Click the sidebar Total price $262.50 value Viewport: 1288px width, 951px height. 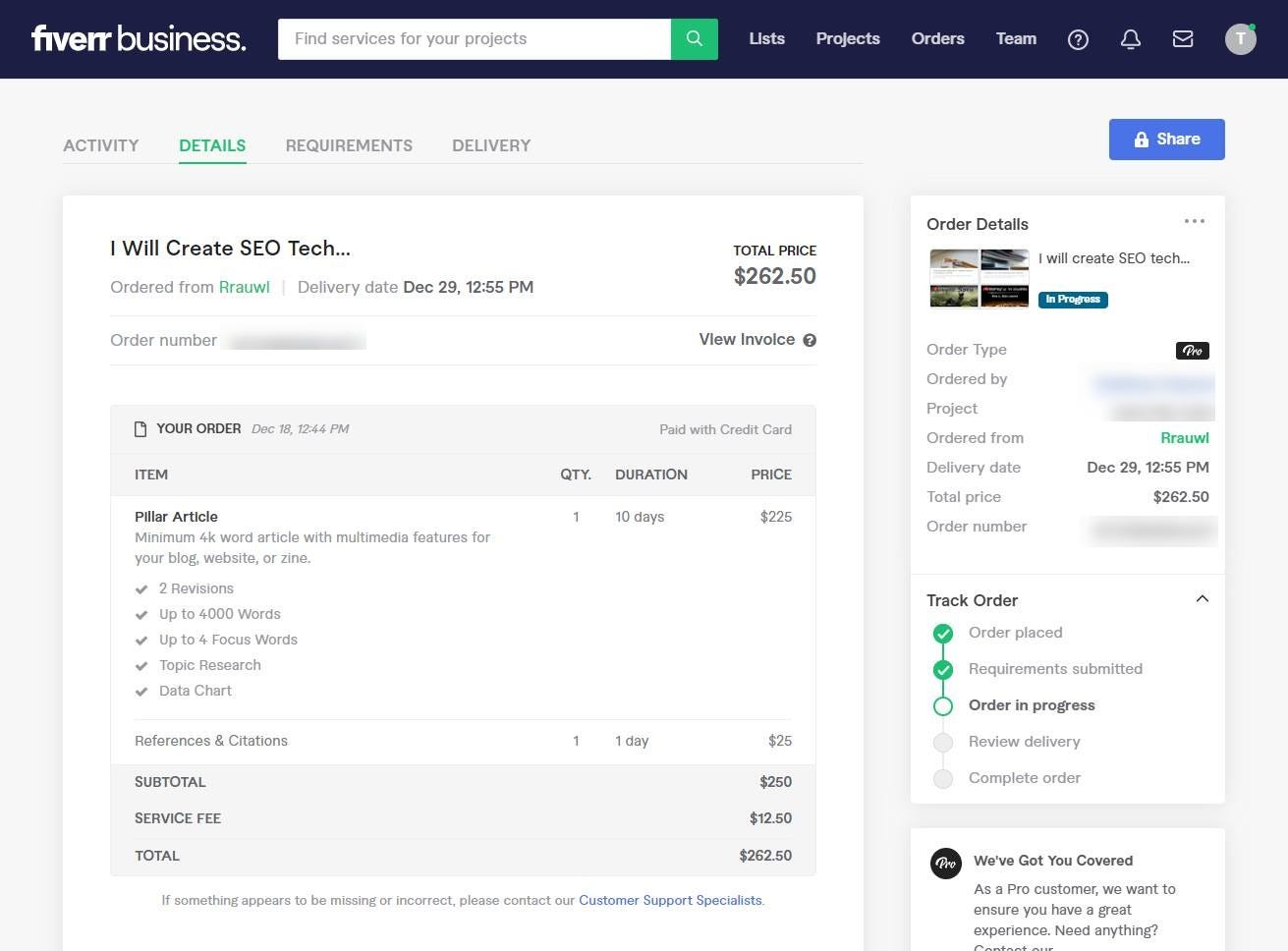(x=1181, y=497)
